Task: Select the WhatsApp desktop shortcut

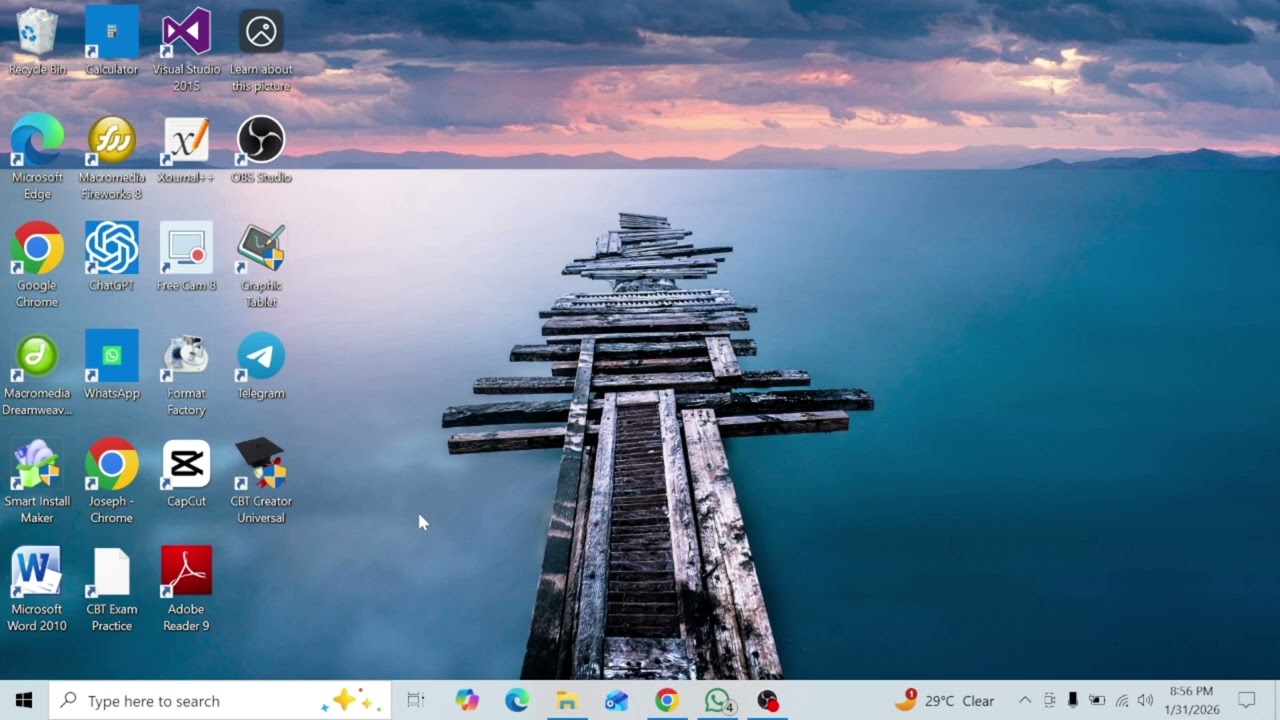Action: (x=112, y=366)
